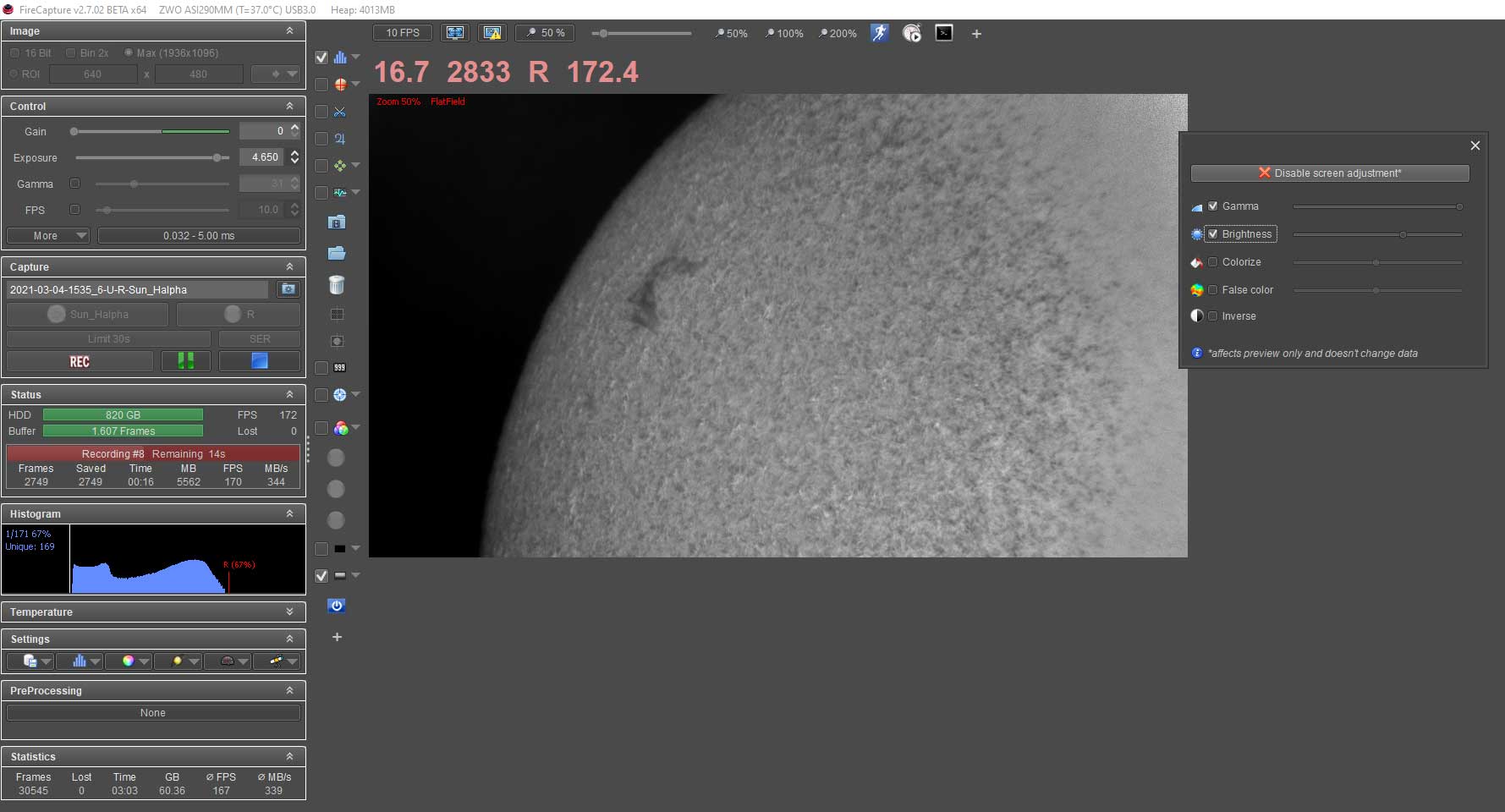Image resolution: width=1505 pixels, height=812 pixels.
Task: Click the red reticle crosshair icon
Action: [340, 85]
